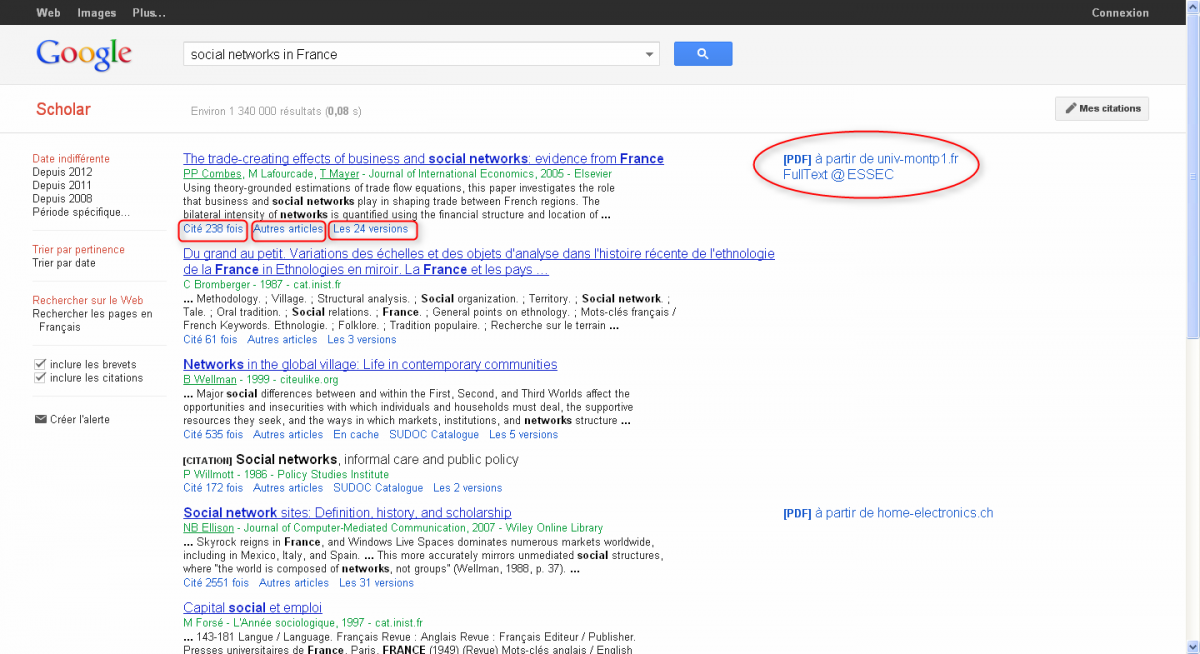Open 'Social network sites: Definition, history' result
The image size is (1200, 654).
point(347,513)
